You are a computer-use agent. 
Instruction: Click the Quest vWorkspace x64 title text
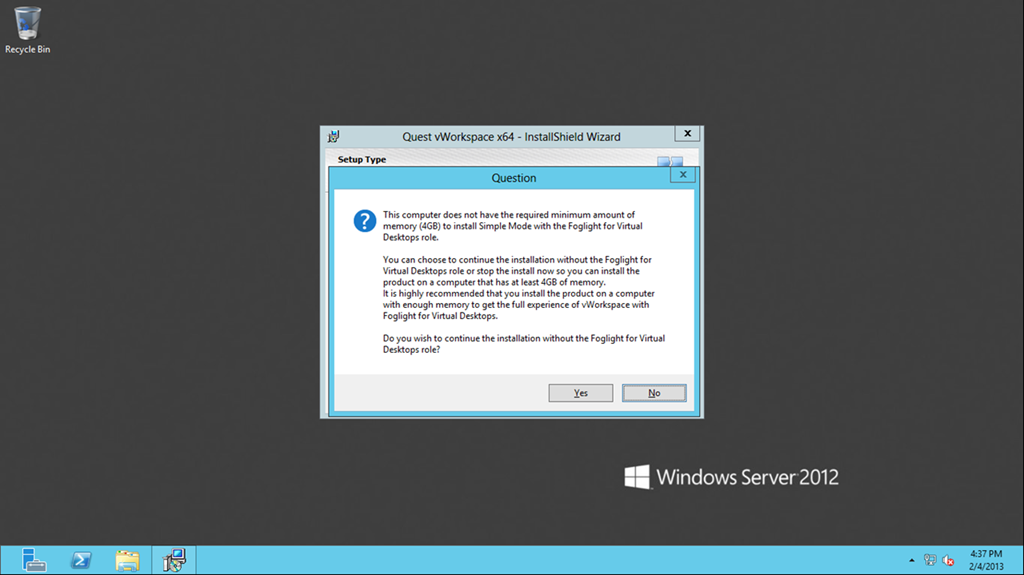click(x=511, y=137)
